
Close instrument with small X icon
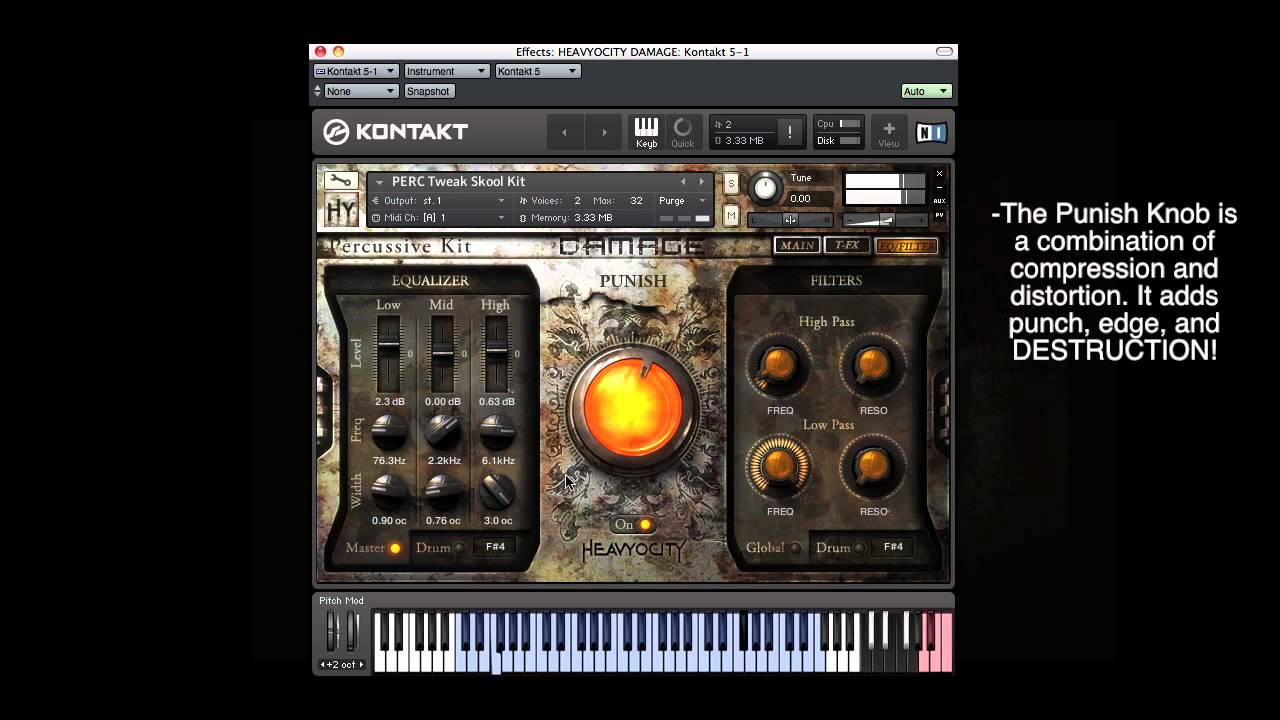[x=939, y=174]
